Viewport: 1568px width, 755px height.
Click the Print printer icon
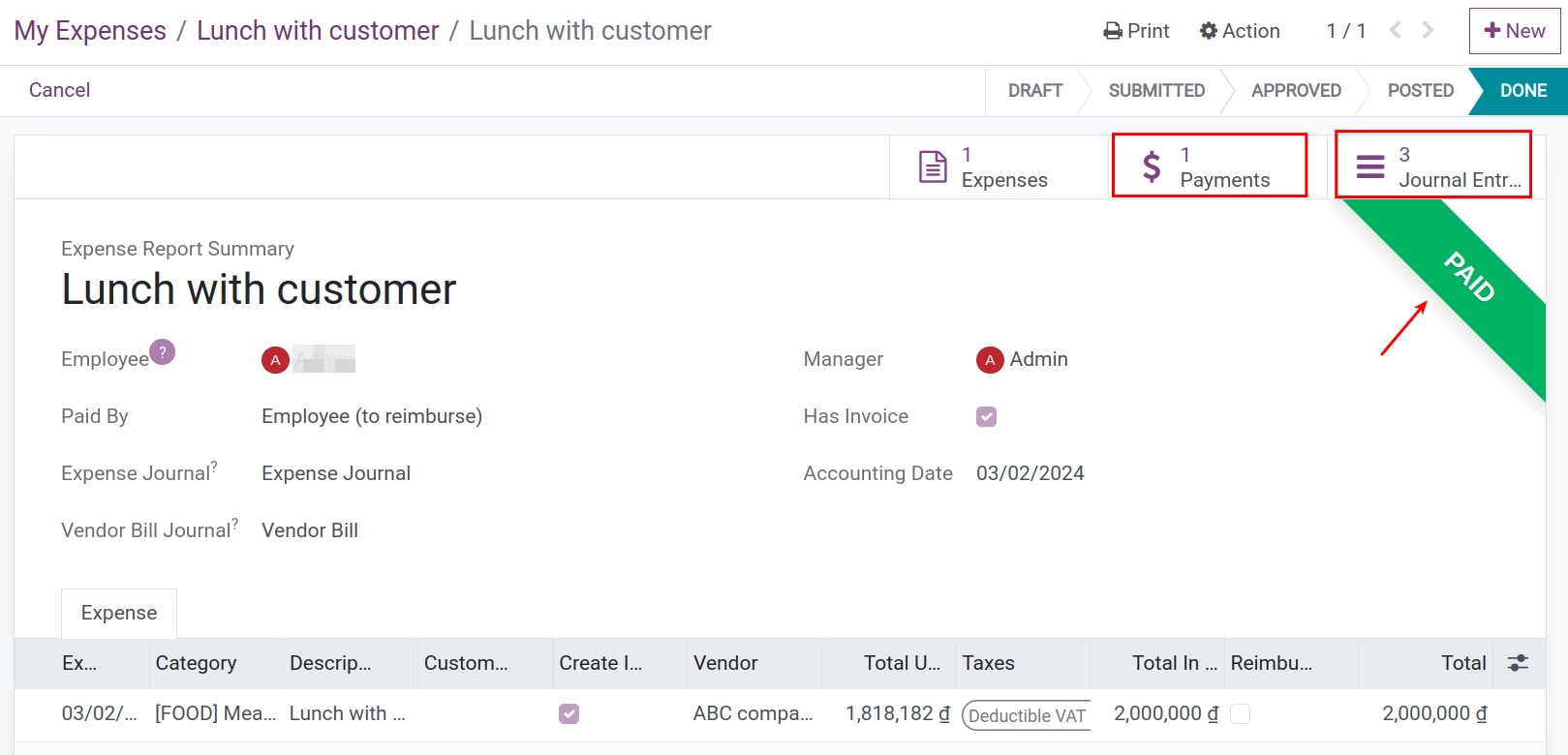1113,31
